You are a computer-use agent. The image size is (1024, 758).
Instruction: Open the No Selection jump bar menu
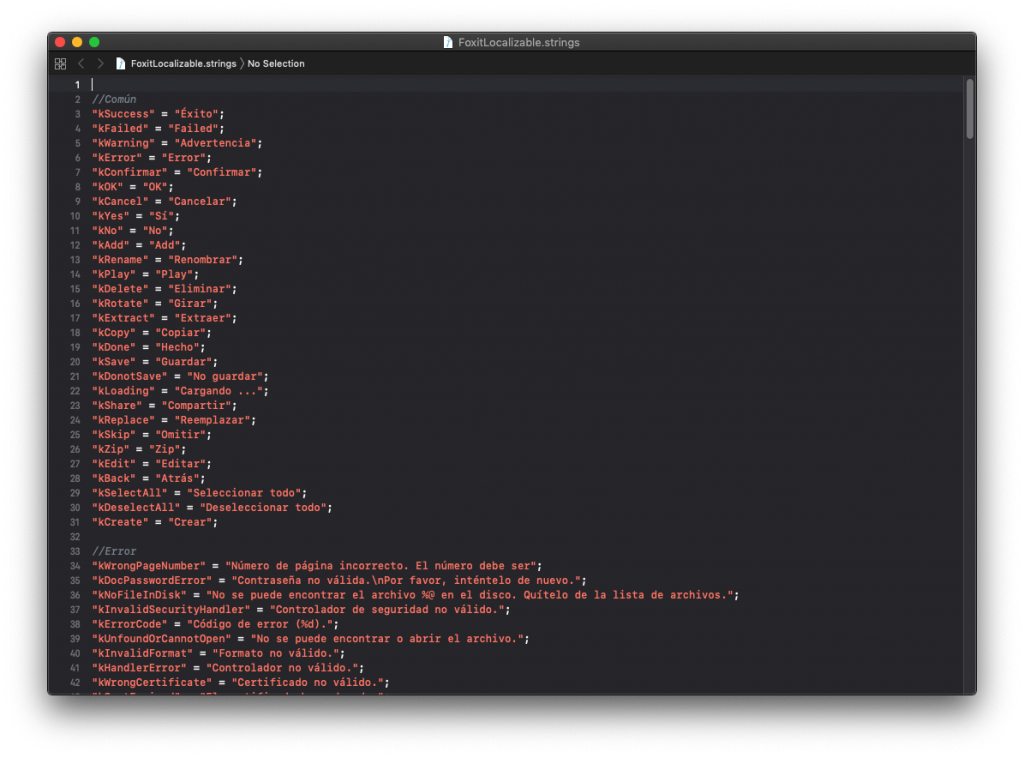coord(276,63)
